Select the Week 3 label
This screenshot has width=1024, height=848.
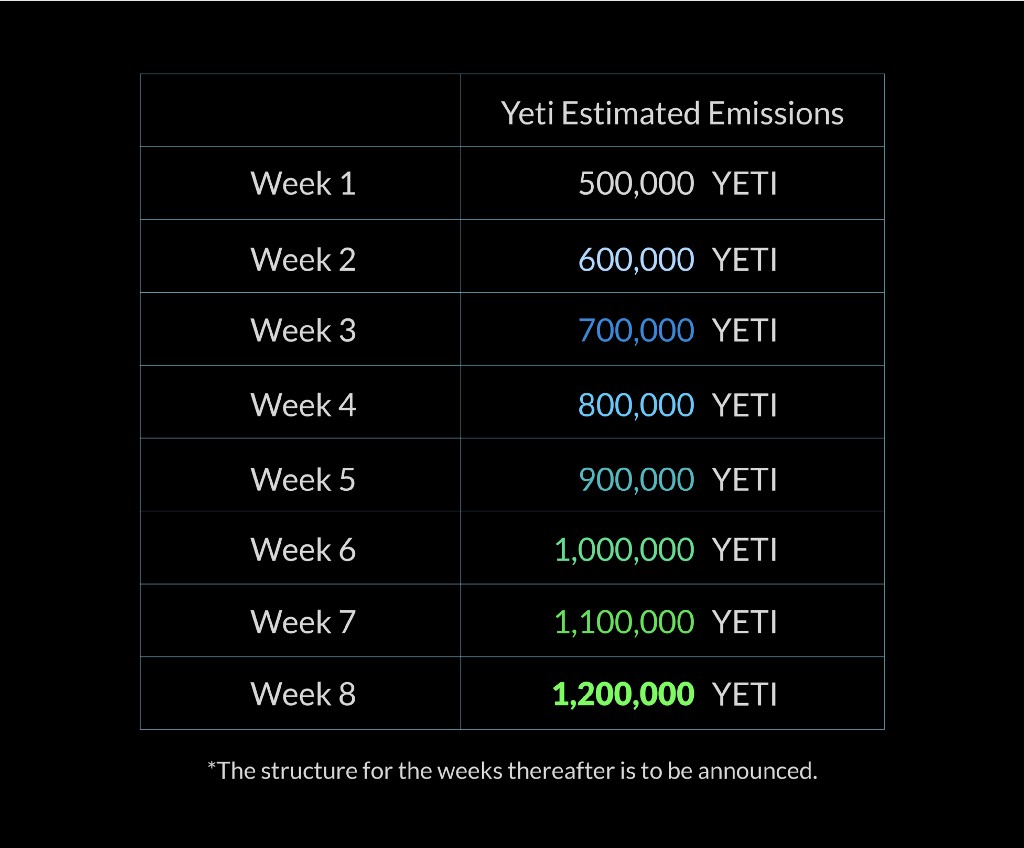coord(303,330)
